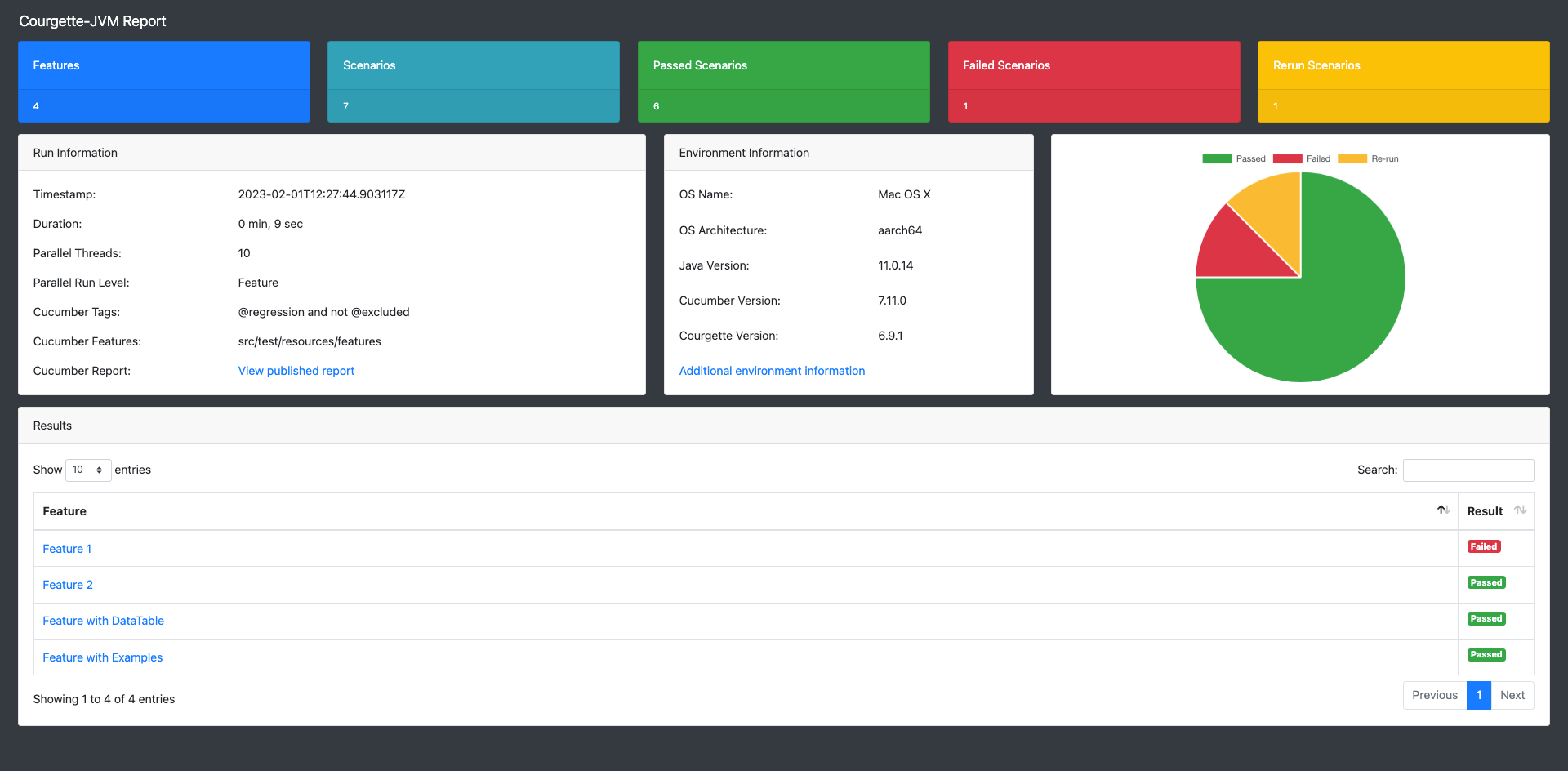Click the Feature column header text
The image size is (1568, 771).
click(x=65, y=511)
